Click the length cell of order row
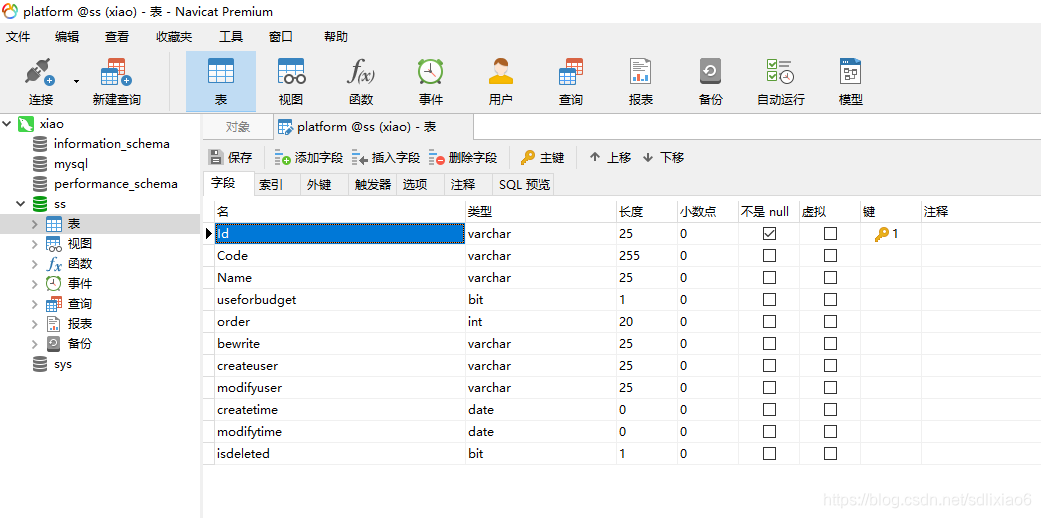This screenshot has width=1041, height=518. click(x=647, y=321)
